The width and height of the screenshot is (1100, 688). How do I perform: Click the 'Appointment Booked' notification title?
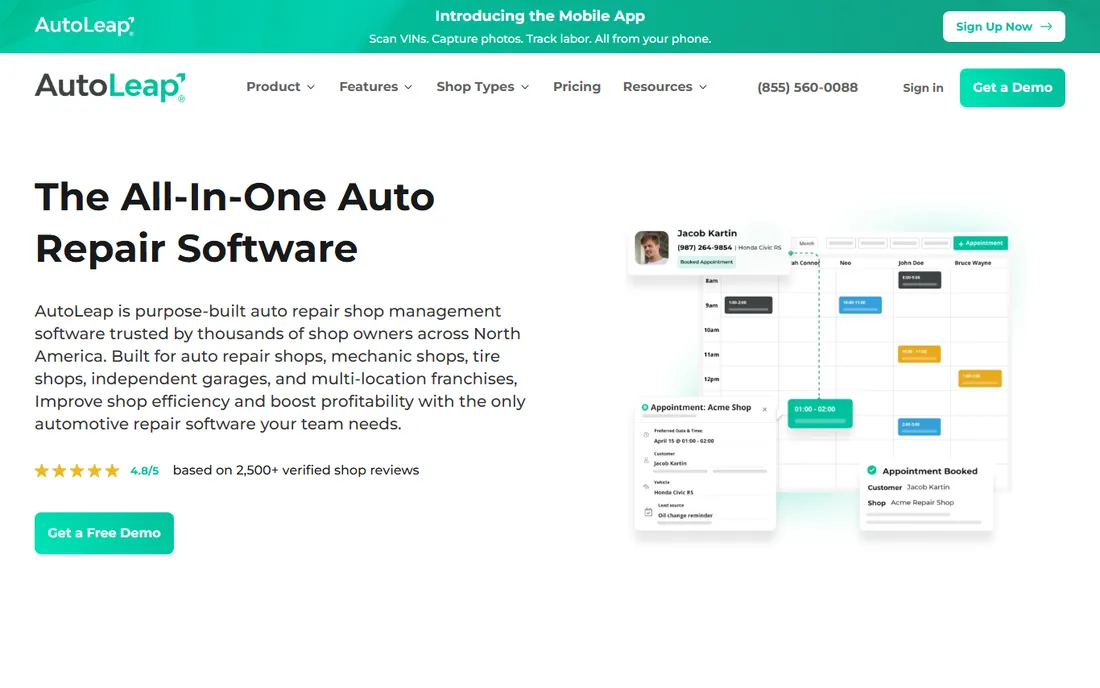(930, 471)
